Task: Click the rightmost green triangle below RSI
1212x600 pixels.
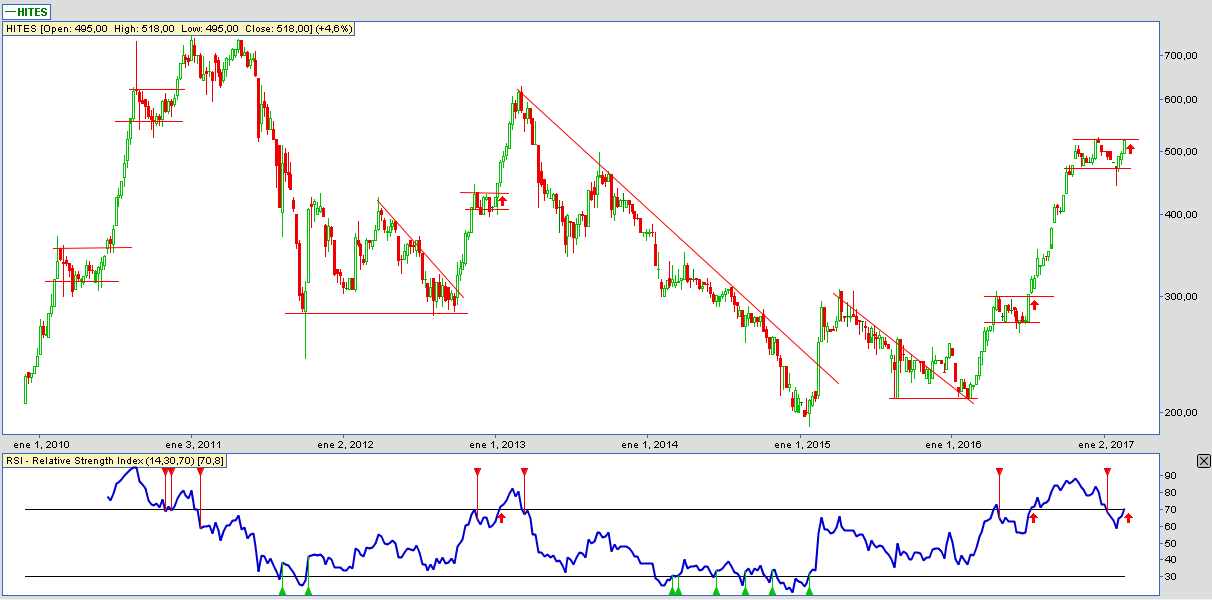Action: click(809, 592)
